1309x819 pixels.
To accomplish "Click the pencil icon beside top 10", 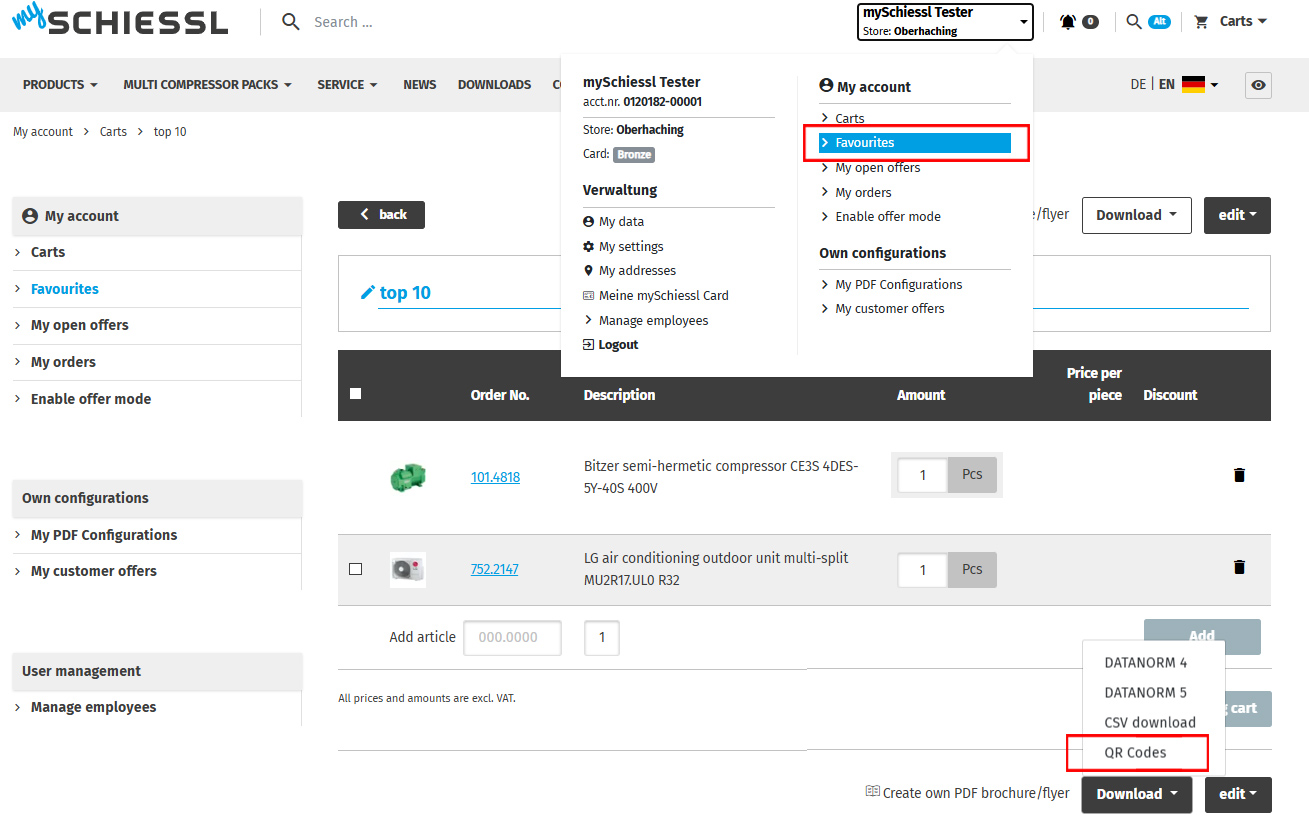I will 367,293.
